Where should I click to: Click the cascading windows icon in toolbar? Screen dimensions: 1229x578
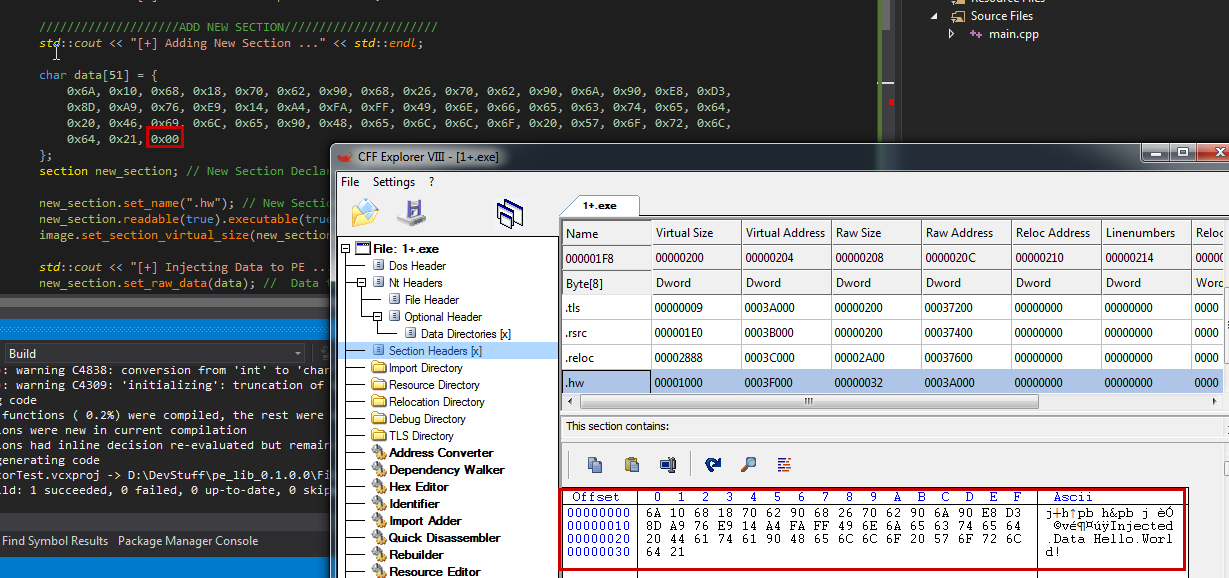[511, 212]
